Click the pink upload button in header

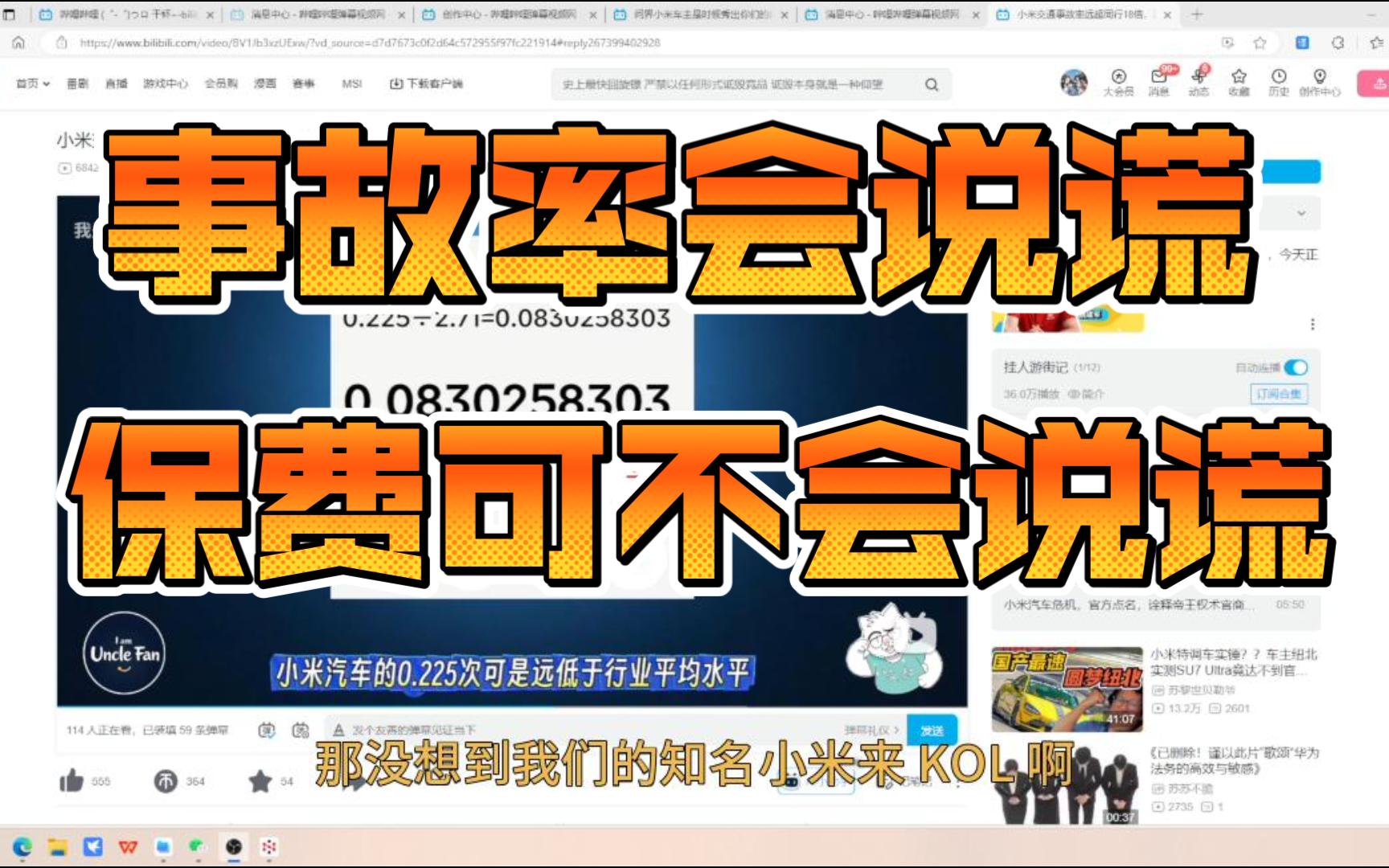(1373, 84)
